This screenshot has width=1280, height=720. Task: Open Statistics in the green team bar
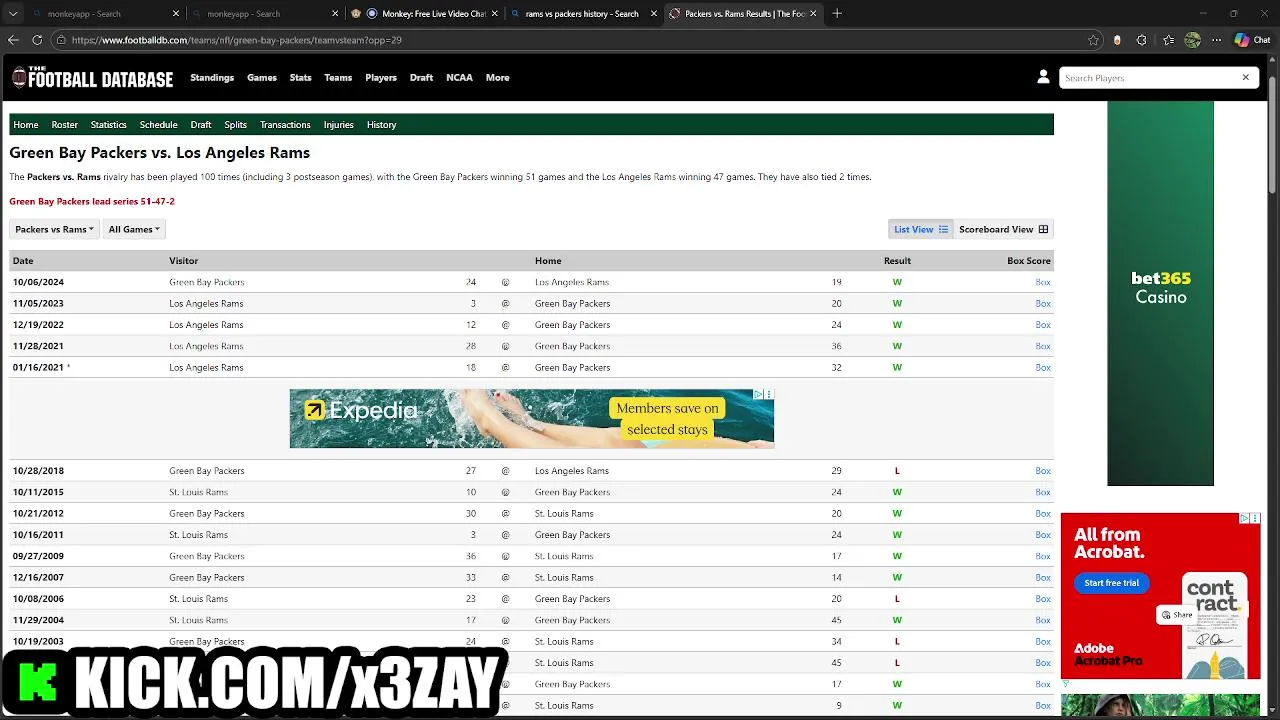(108, 125)
